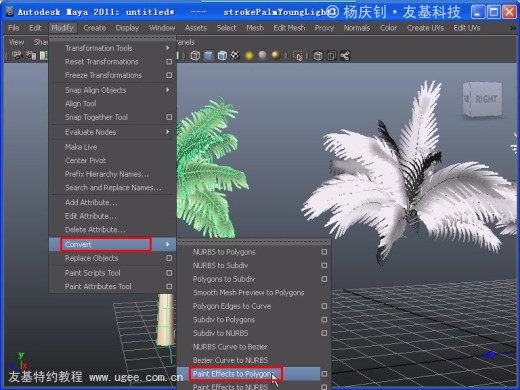520x390 pixels.
Task: Open the Create UVs menu
Action: 425,28
